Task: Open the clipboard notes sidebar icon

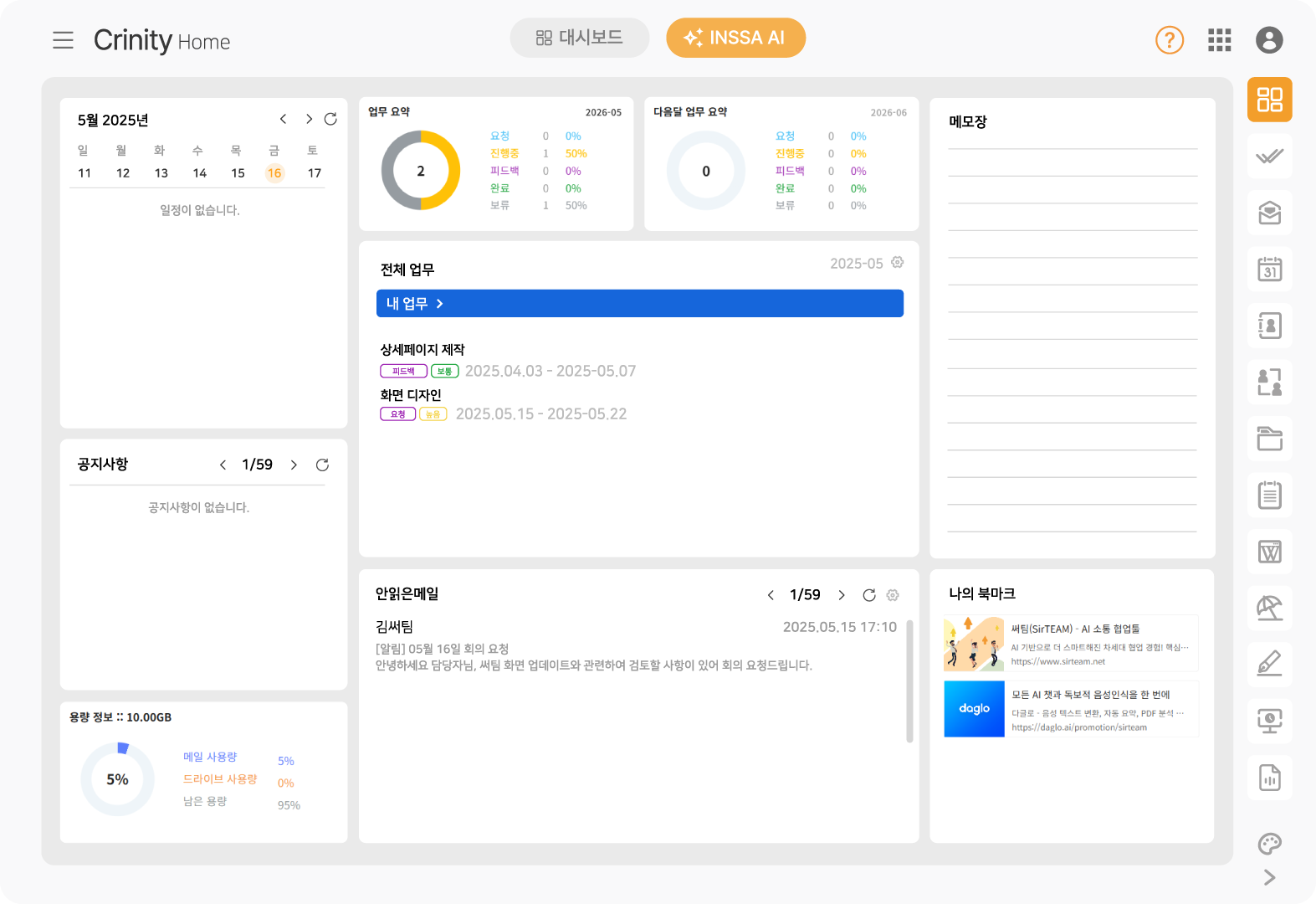Action: [x=1269, y=495]
